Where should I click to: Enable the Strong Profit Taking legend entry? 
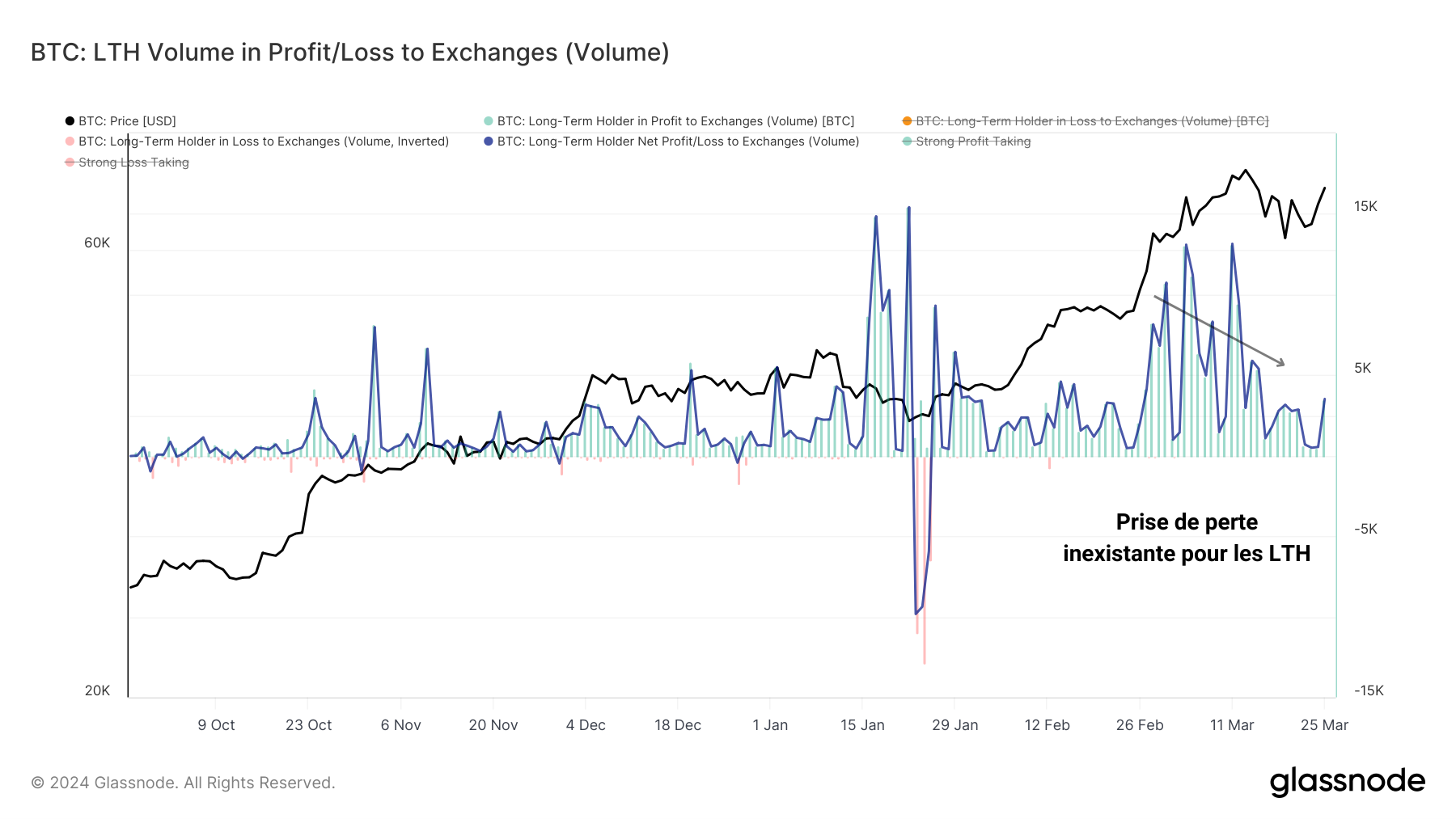coord(967,141)
